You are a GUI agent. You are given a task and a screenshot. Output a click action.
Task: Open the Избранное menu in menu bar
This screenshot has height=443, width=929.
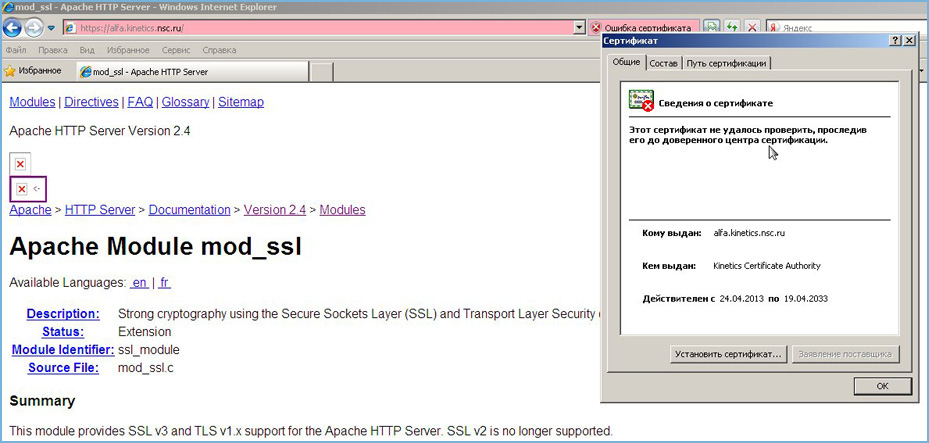[x=129, y=50]
